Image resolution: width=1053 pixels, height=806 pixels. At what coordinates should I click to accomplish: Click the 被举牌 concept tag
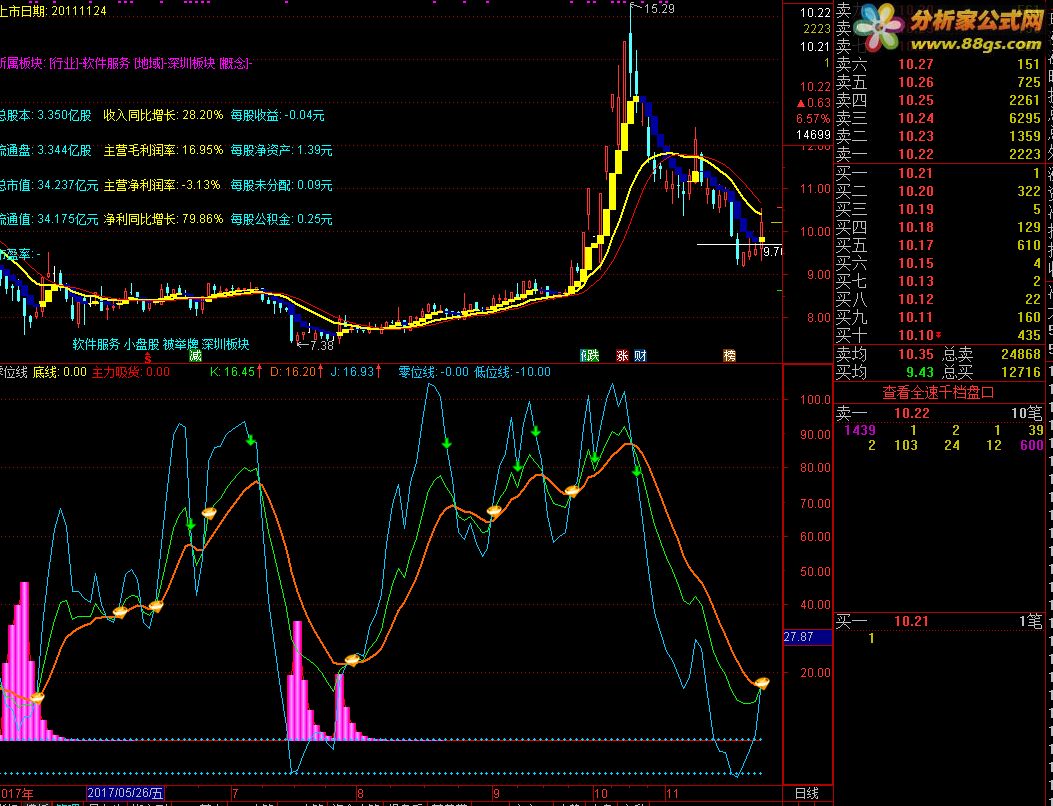point(181,345)
